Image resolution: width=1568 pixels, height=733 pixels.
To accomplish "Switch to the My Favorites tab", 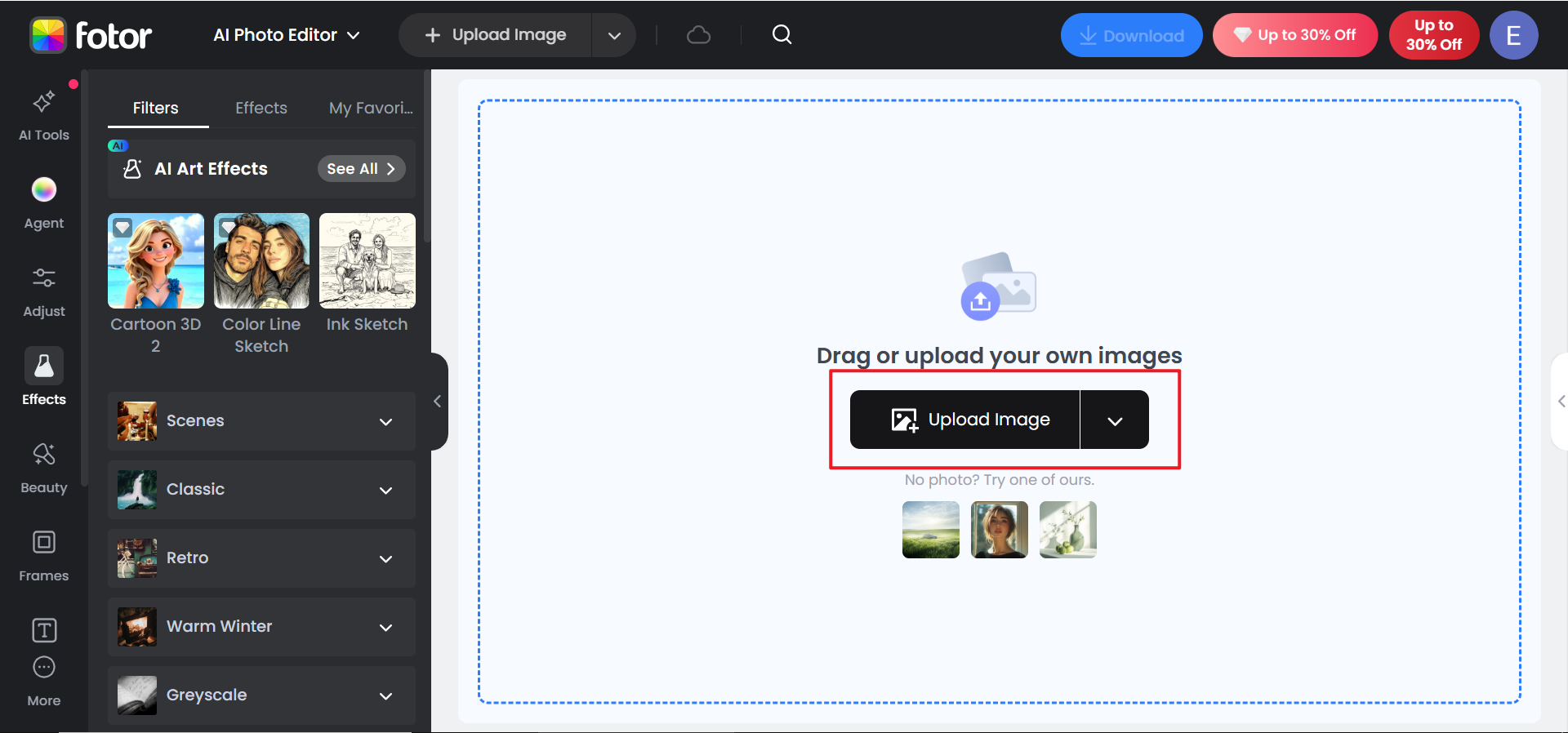I will (371, 108).
